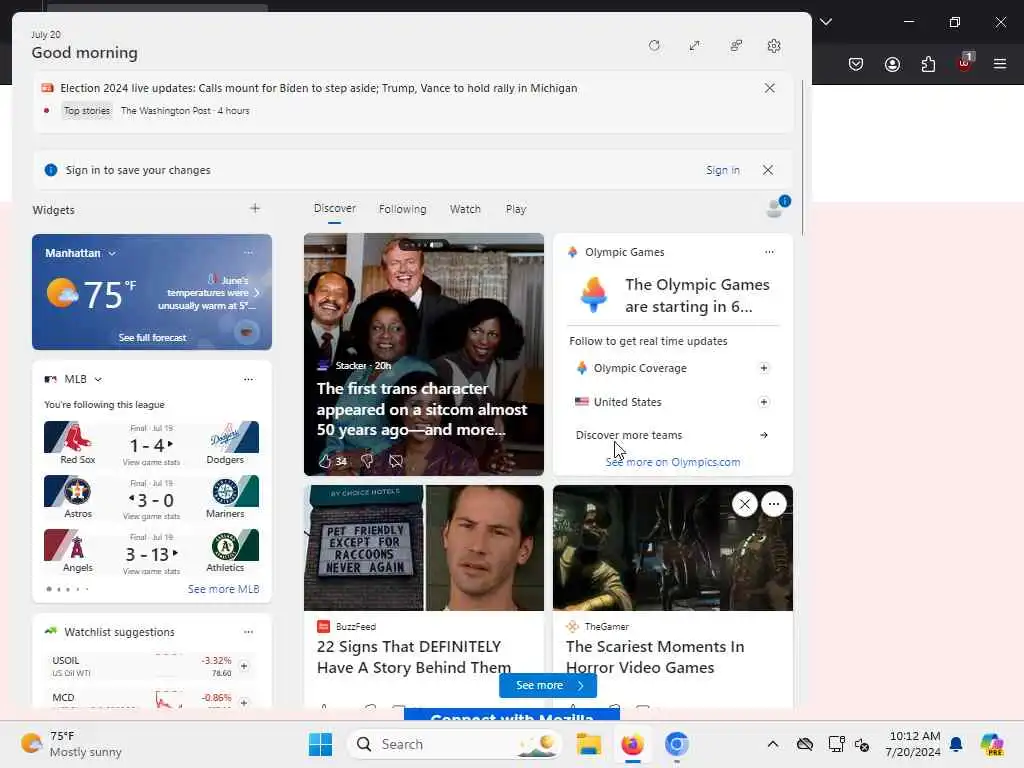1024x768 pixels.
Task: Open MLB widget more options
Action: (248, 379)
